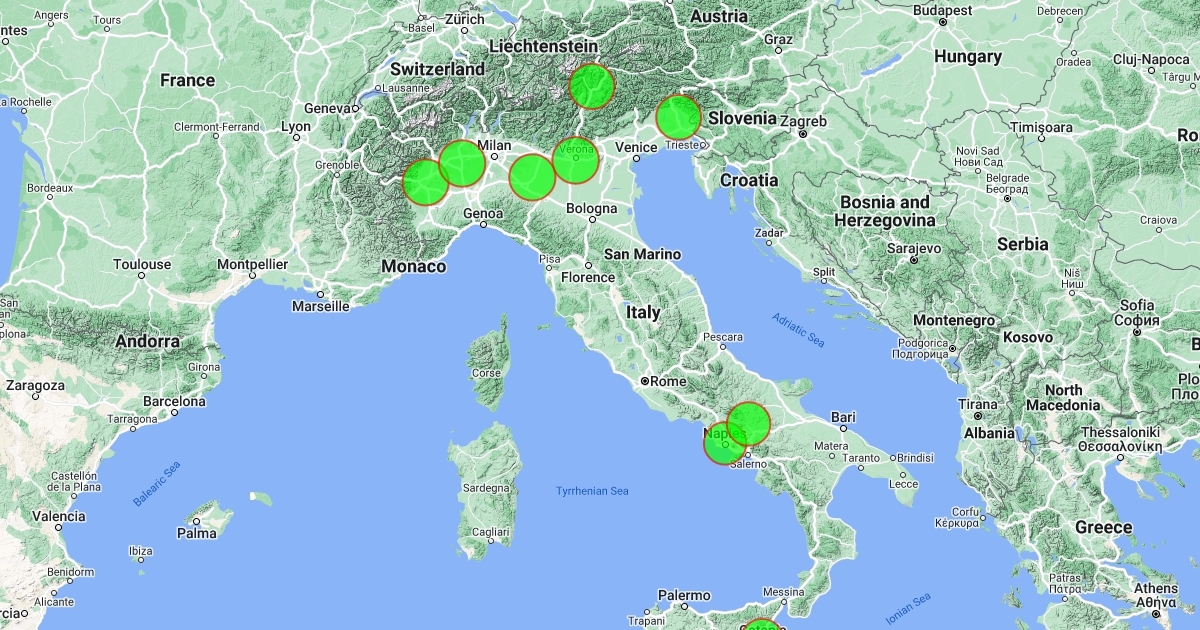Click the Hungary country label
This screenshot has height=630, width=1200.
point(967,57)
